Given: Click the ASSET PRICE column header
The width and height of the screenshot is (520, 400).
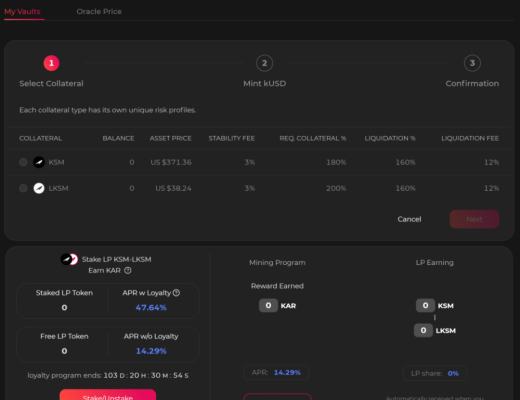Looking at the screenshot, I should 170,138.
